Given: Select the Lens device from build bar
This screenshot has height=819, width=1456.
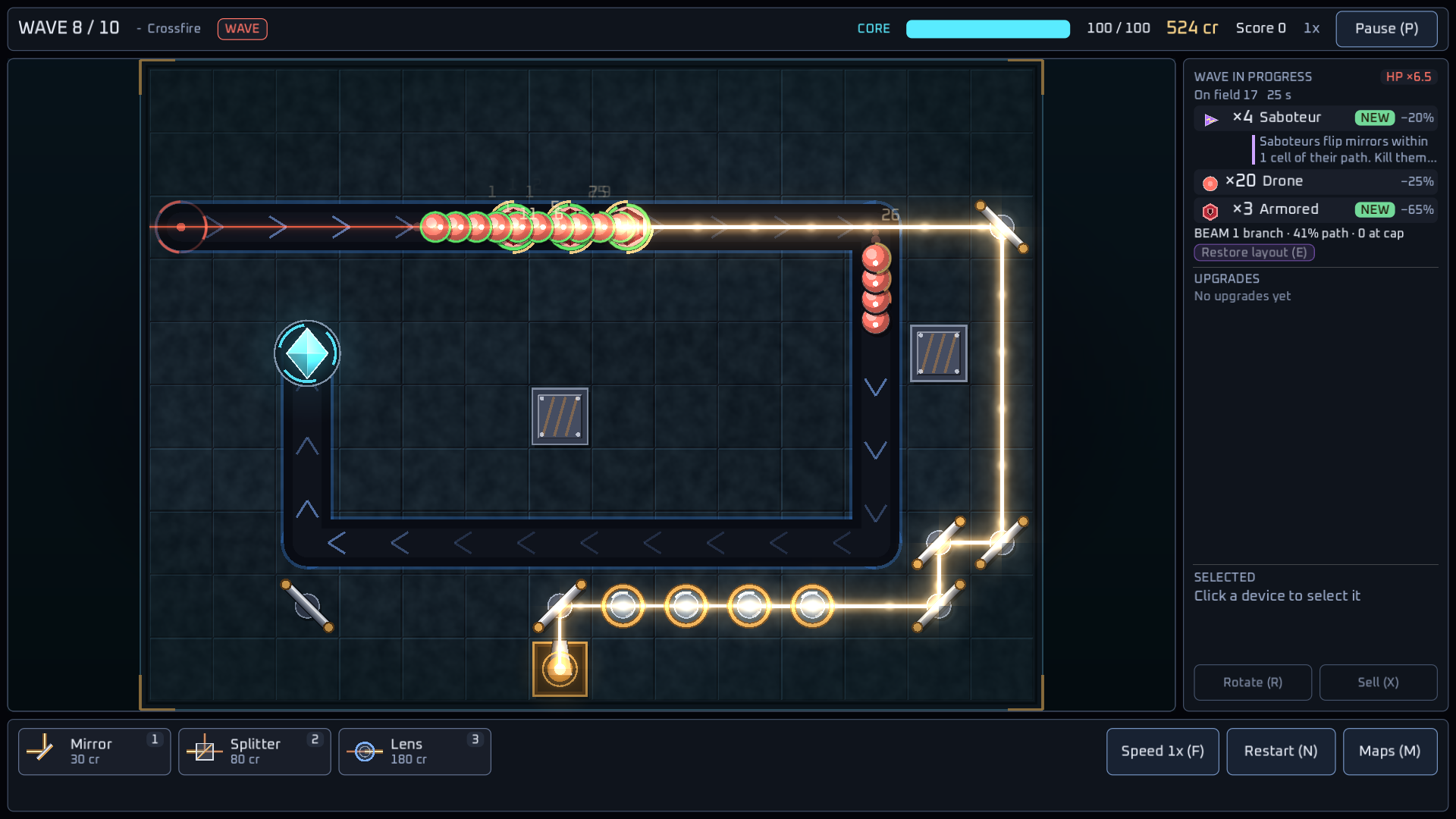Looking at the screenshot, I should point(414,752).
